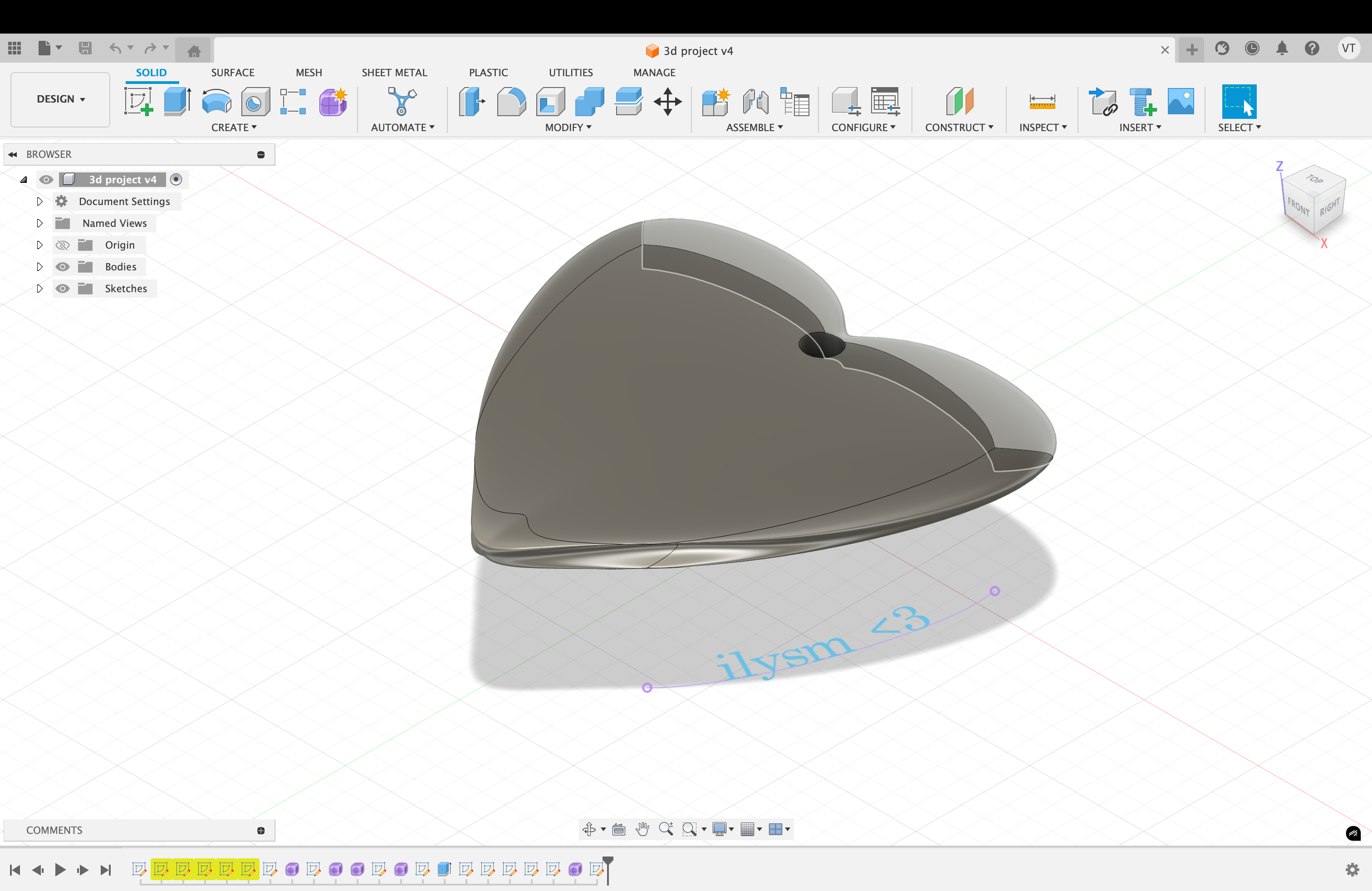This screenshot has height=891, width=1372.
Task: Switch to the SURFACE tab
Action: click(232, 73)
